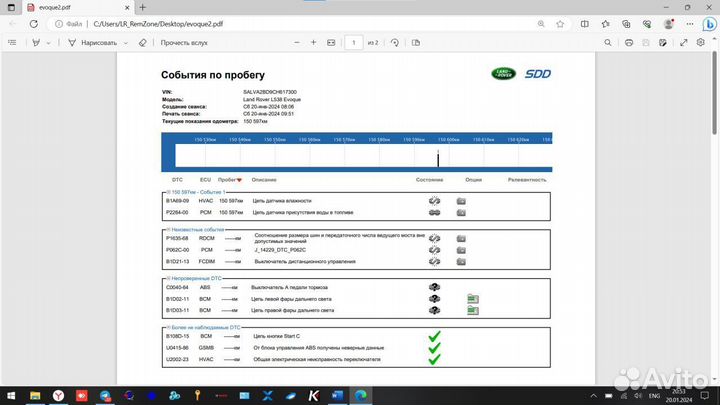Save PDF as a copy

pos(663,43)
